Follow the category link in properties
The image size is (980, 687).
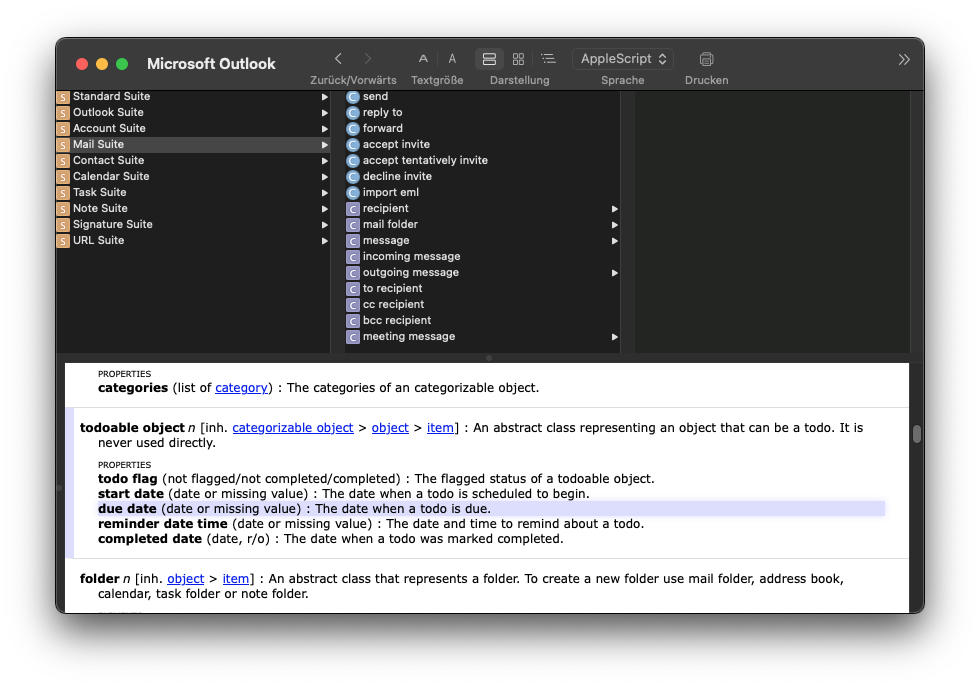[241, 388]
